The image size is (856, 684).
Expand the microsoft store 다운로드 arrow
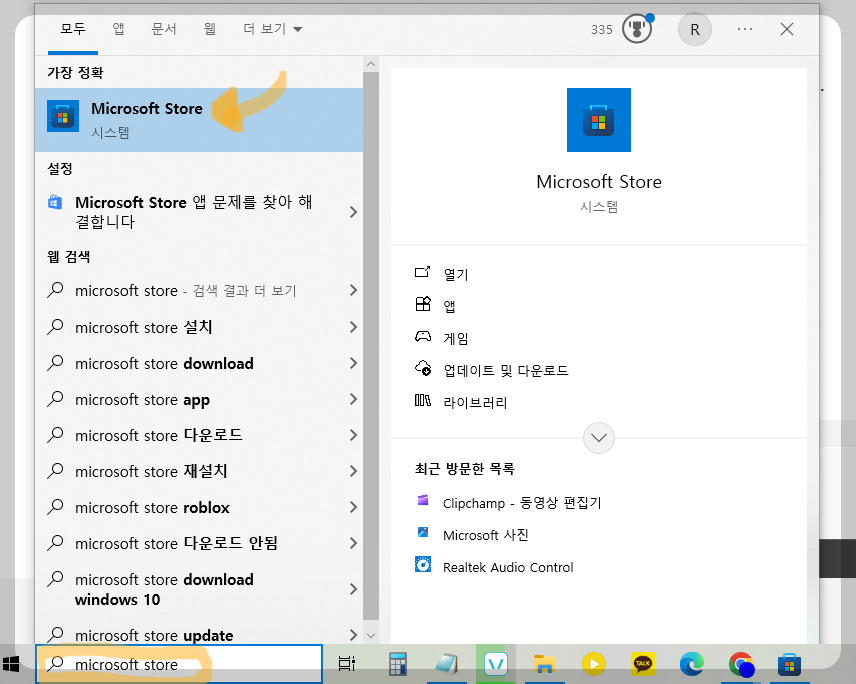(353, 435)
